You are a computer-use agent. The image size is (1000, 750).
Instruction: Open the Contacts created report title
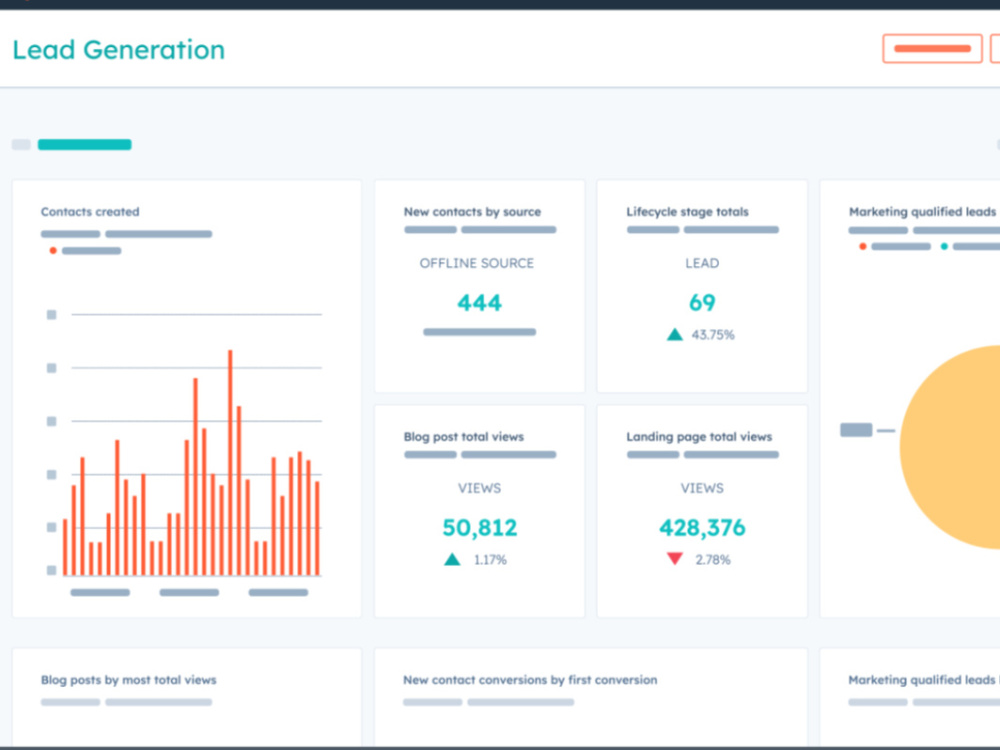click(x=90, y=212)
